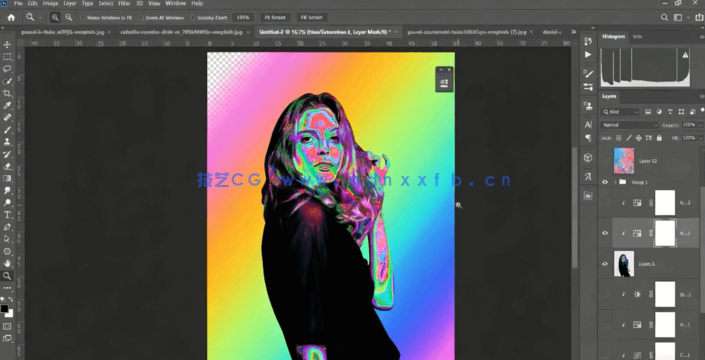Hide Layer 1 using its eye icon

605,264
